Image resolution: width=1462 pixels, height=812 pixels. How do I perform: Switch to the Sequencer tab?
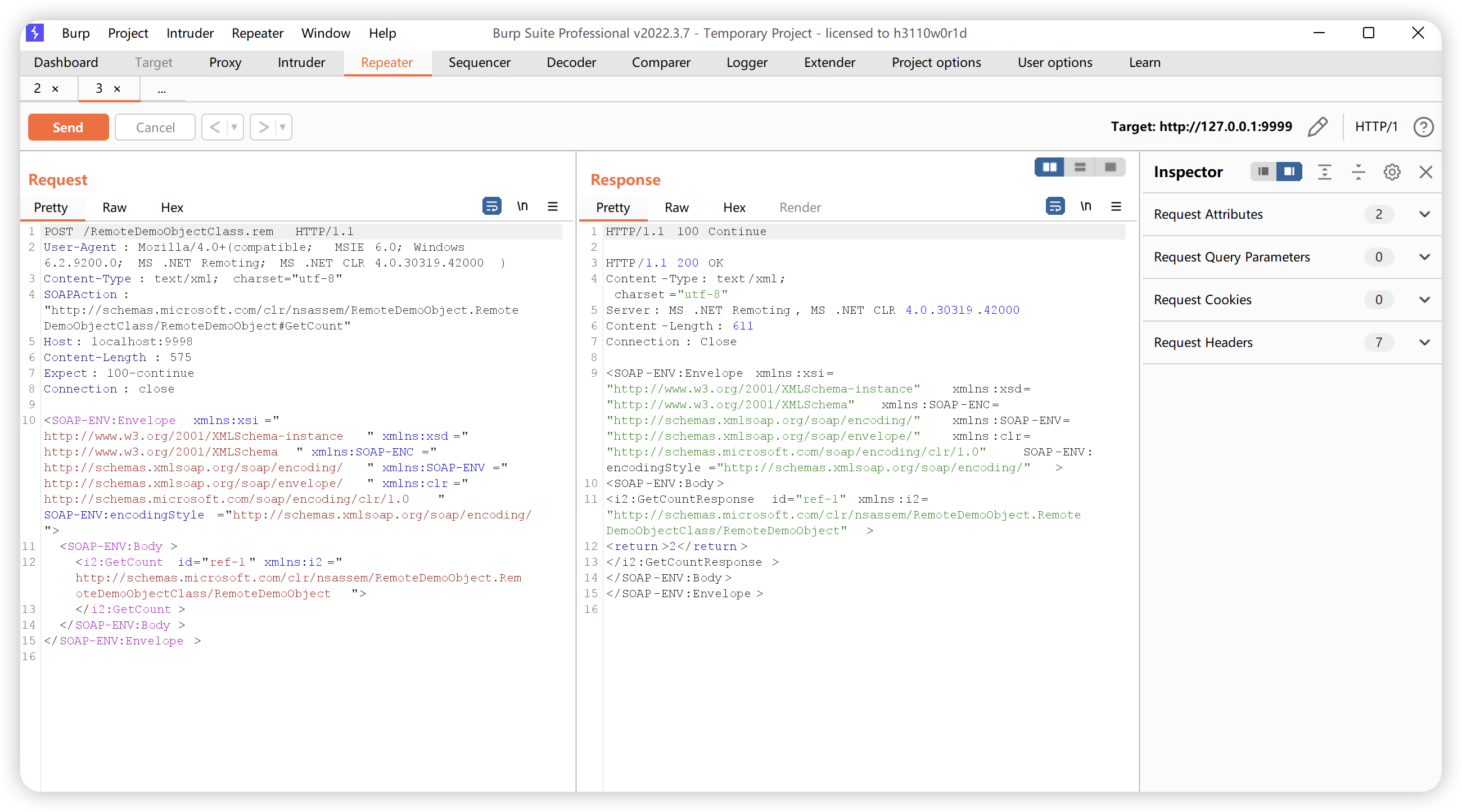click(x=479, y=62)
